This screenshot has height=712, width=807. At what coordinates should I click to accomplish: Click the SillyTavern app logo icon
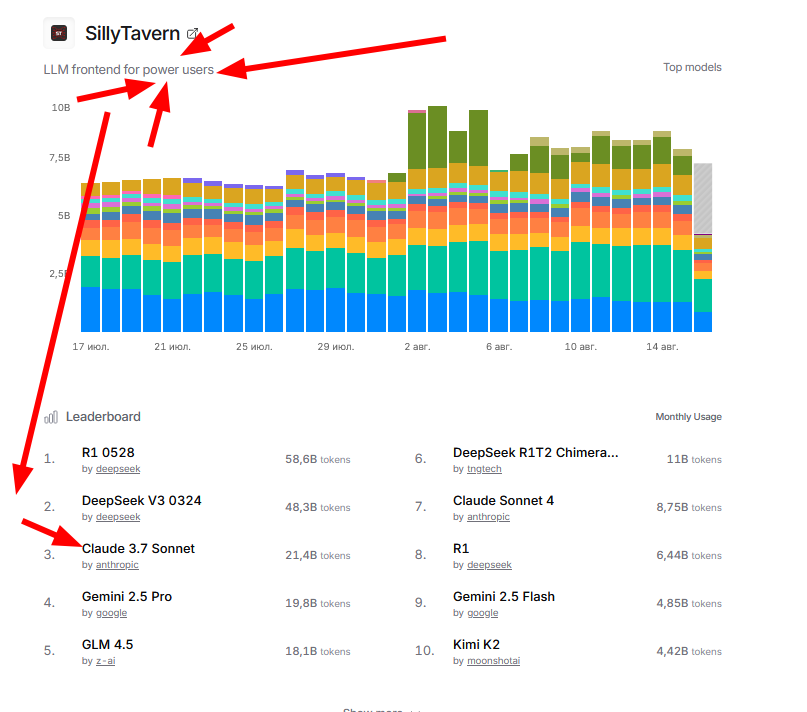(59, 33)
